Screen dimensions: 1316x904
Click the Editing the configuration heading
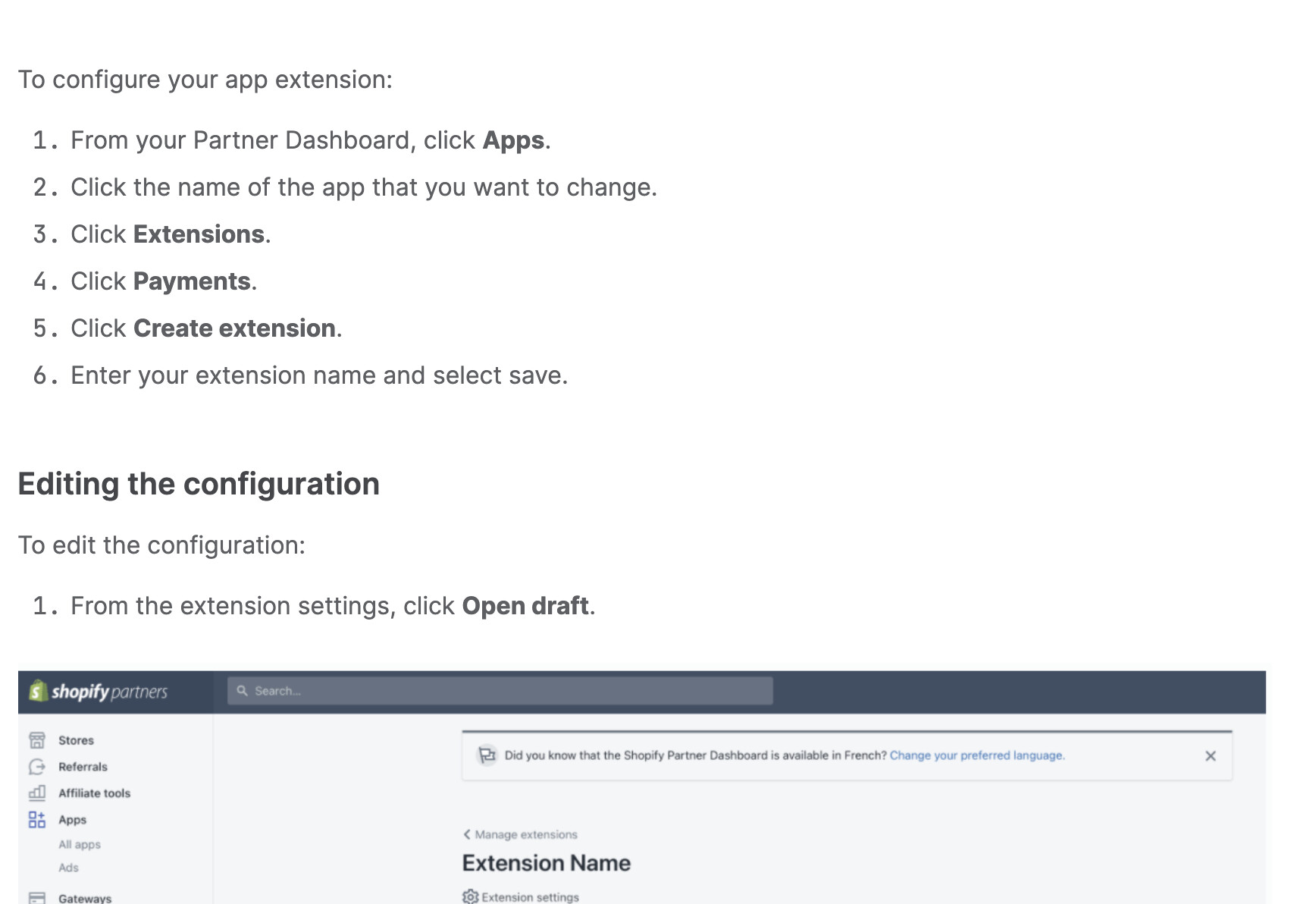(x=199, y=484)
